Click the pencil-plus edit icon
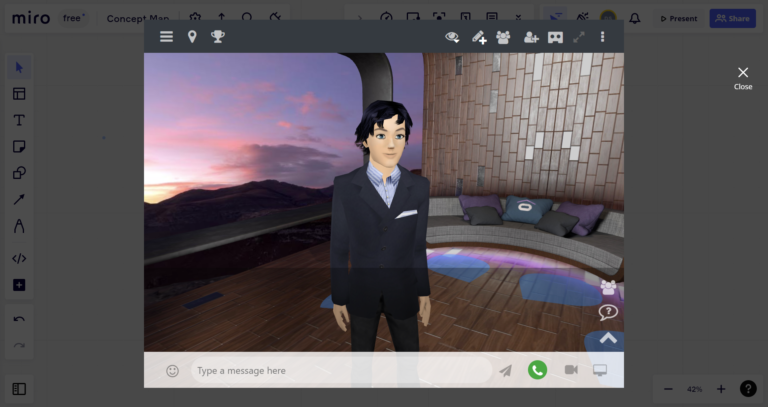Viewport: 768px width, 407px height. click(x=479, y=37)
